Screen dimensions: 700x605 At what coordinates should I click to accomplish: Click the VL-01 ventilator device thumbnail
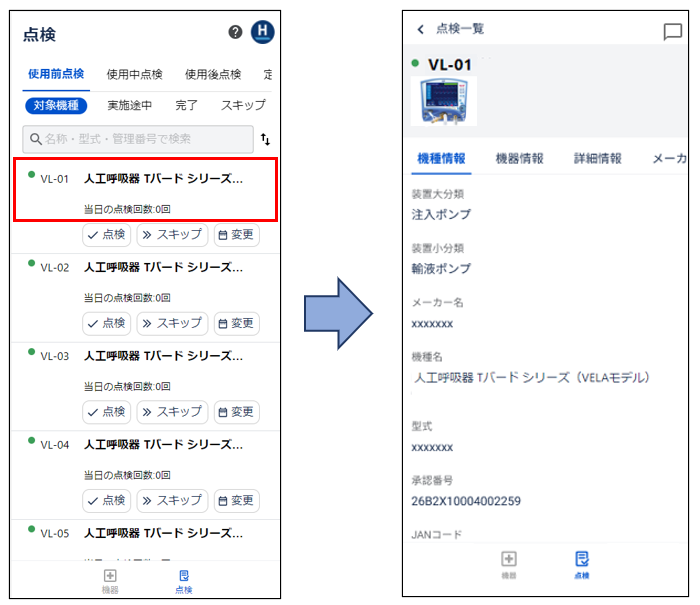tap(444, 101)
